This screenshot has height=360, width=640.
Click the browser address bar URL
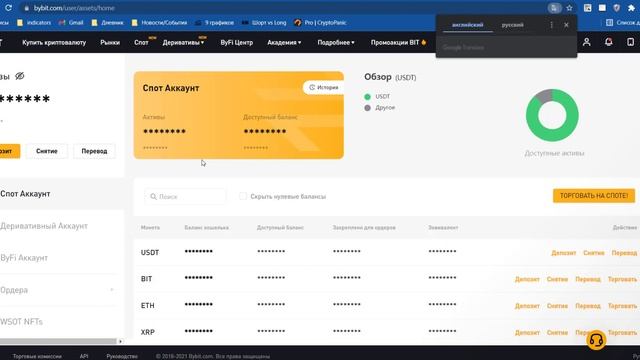[74, 8]
